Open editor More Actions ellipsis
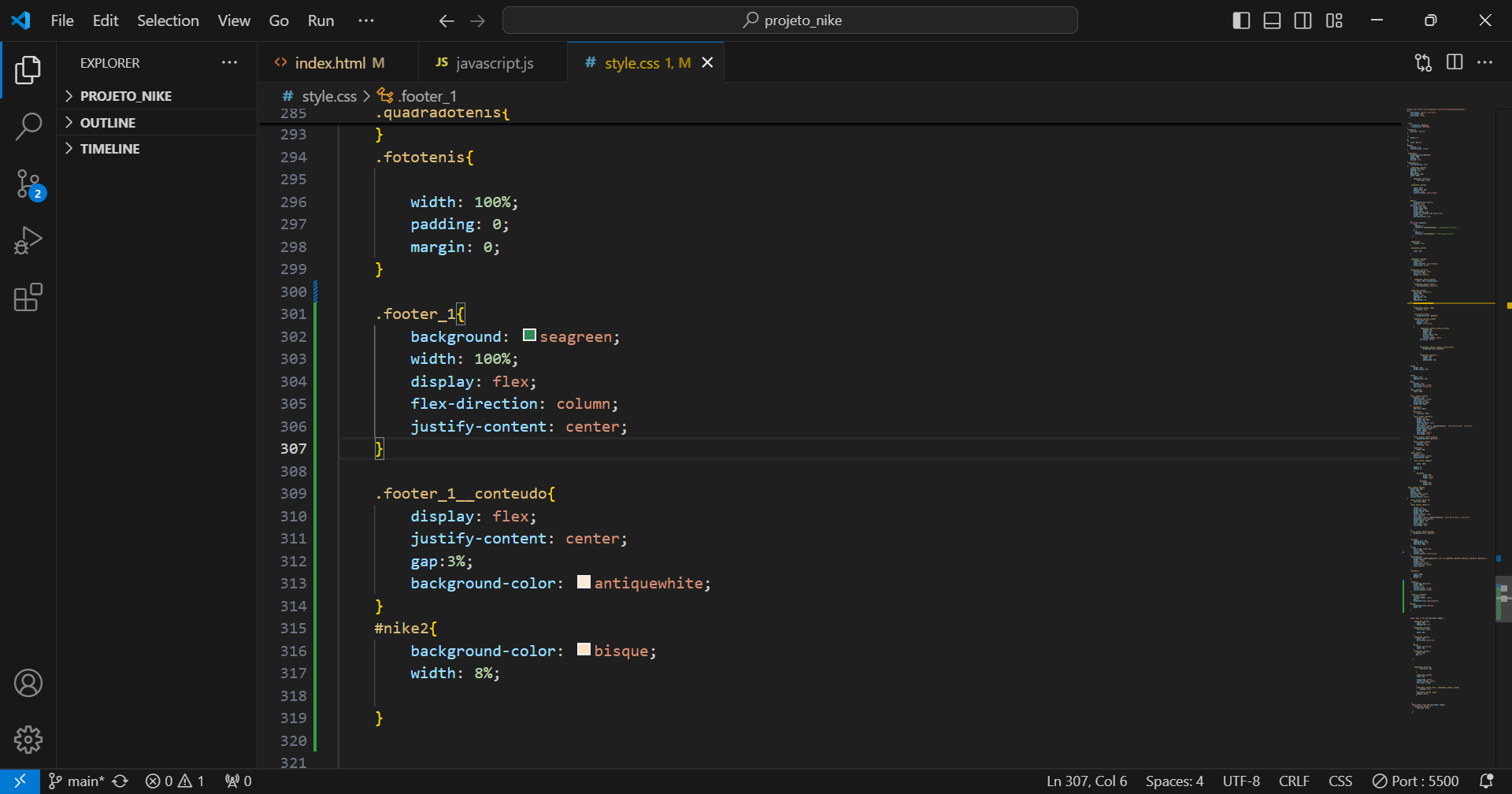Viewport: 1512px width, 794px height. click(1484, 62)
